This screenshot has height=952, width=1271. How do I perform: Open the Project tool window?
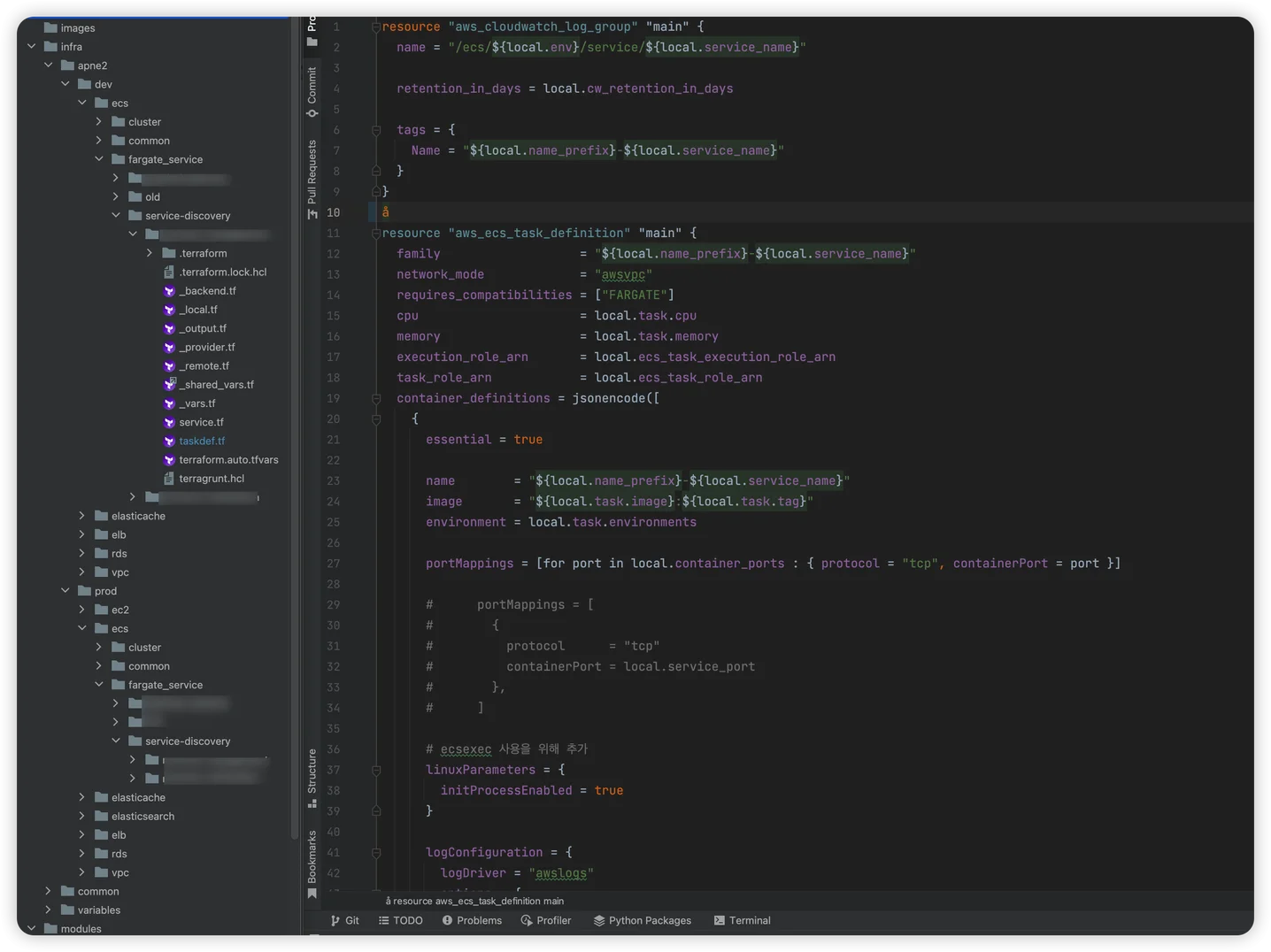click(312, 31)
